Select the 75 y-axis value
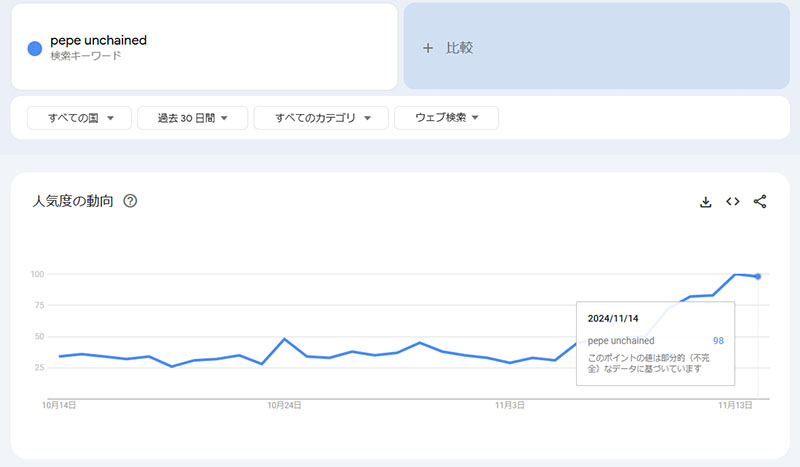 click(x=39, y=305)
